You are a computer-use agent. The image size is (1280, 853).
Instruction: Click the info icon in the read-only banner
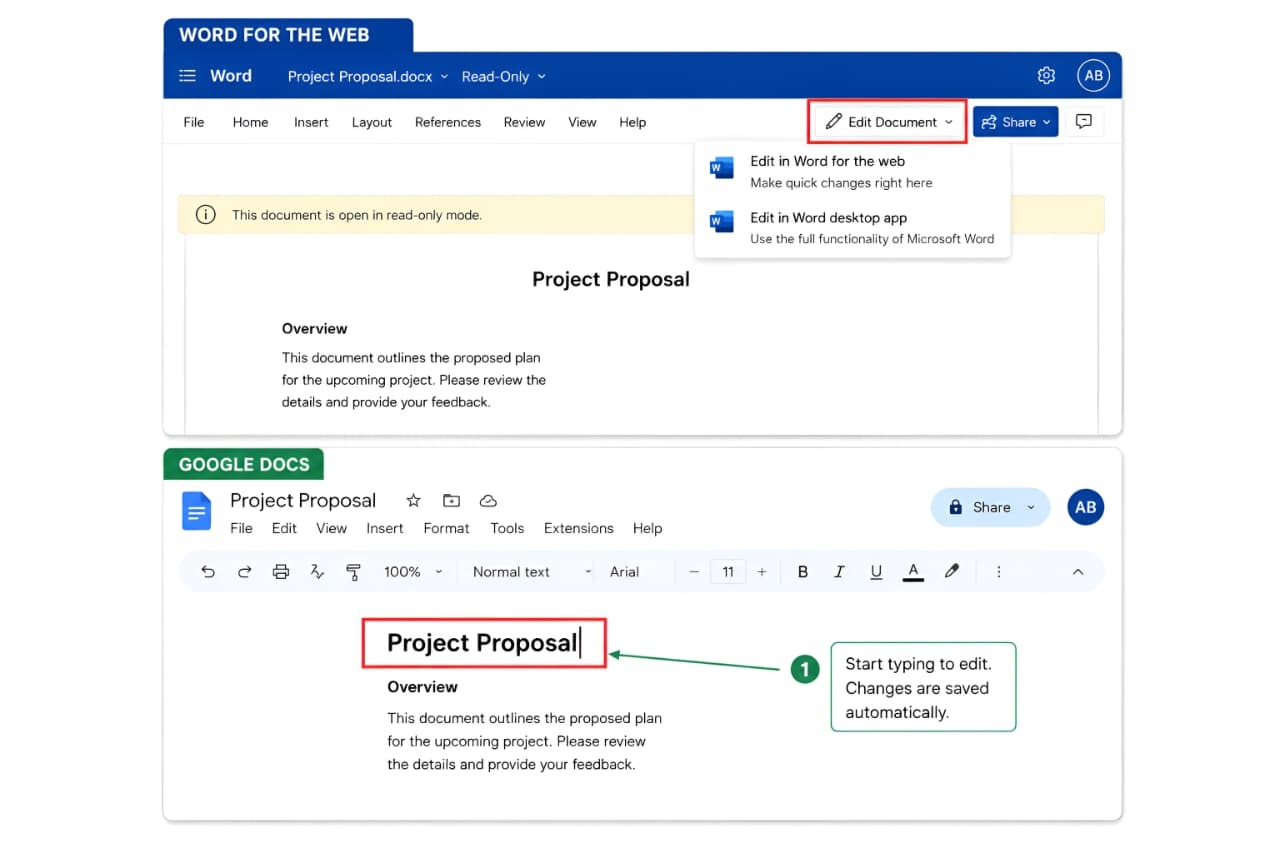click(206, 215)
